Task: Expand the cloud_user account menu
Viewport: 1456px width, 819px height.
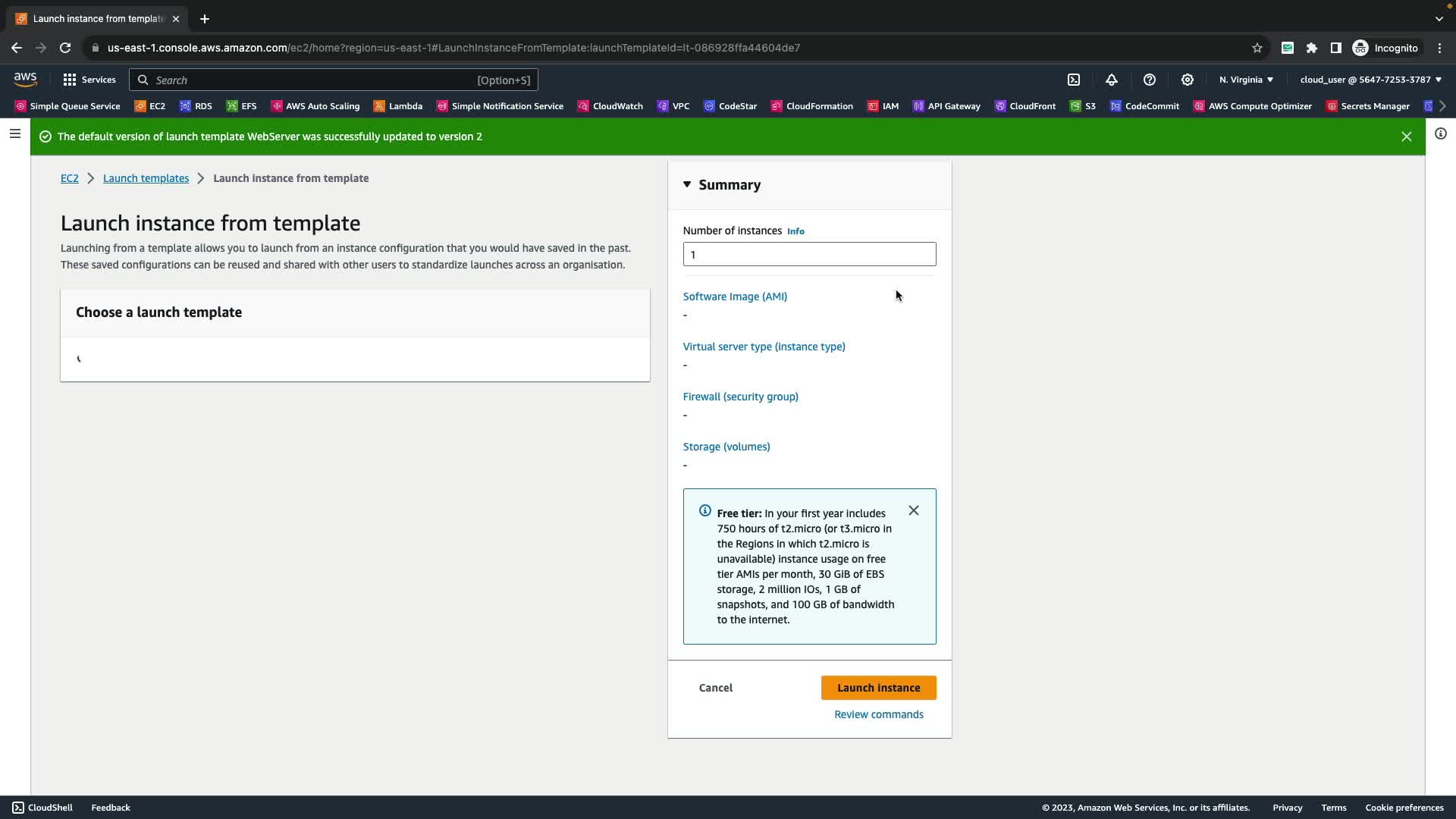Action: click(1370, 80)
